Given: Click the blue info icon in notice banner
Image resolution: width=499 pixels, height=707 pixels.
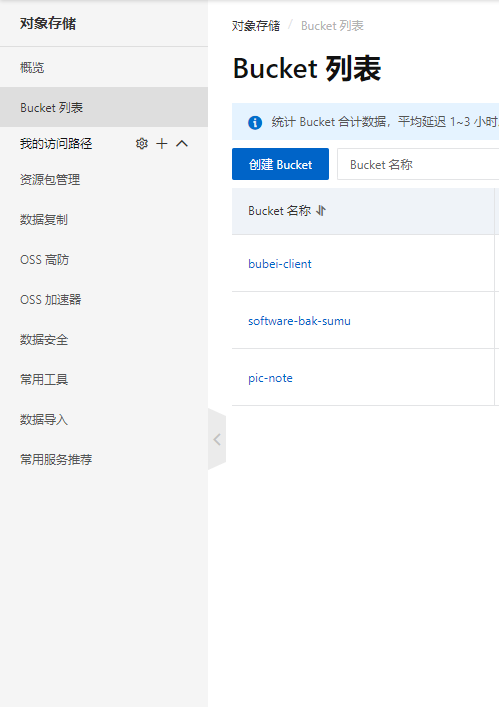Looking at the screenshot, I should (x=255, y=122).
